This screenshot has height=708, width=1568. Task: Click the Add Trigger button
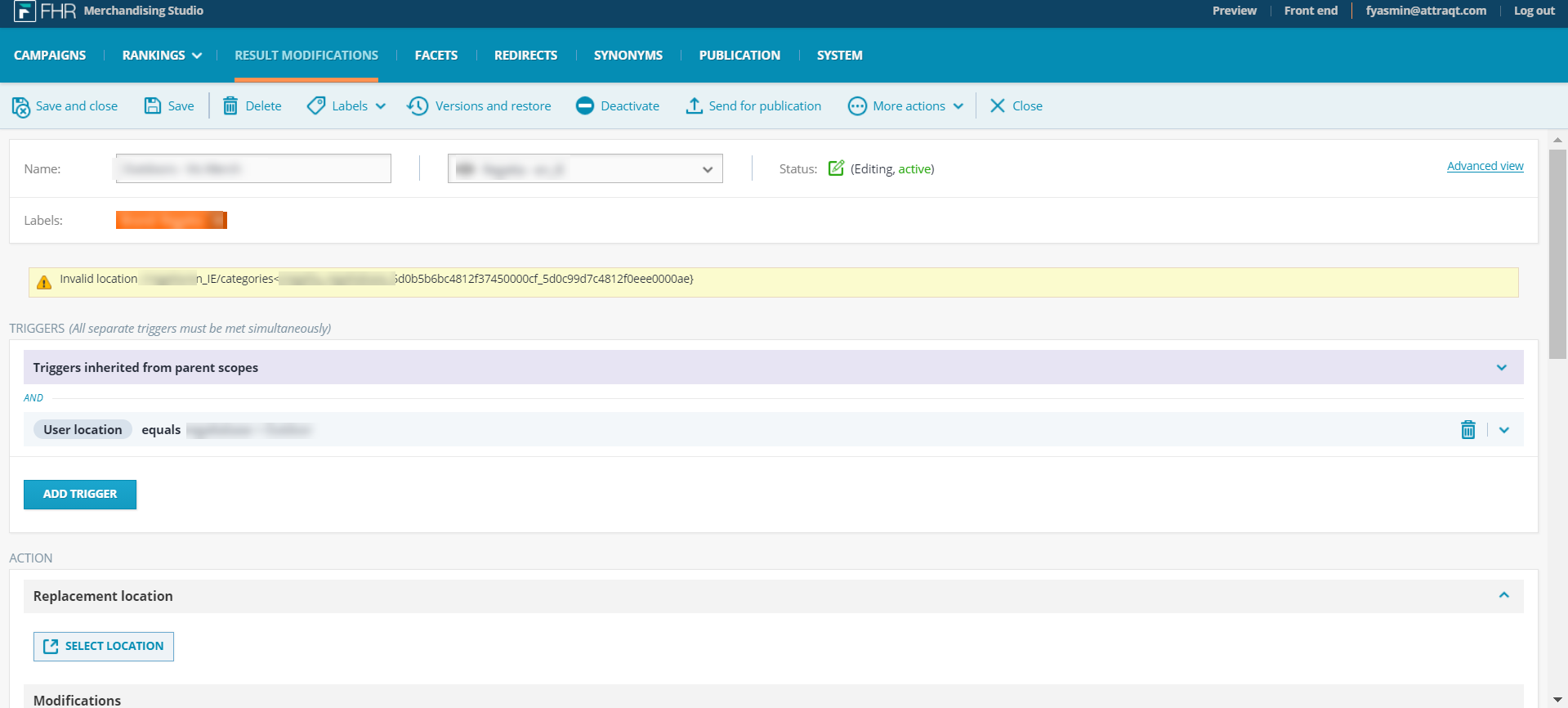80,495
